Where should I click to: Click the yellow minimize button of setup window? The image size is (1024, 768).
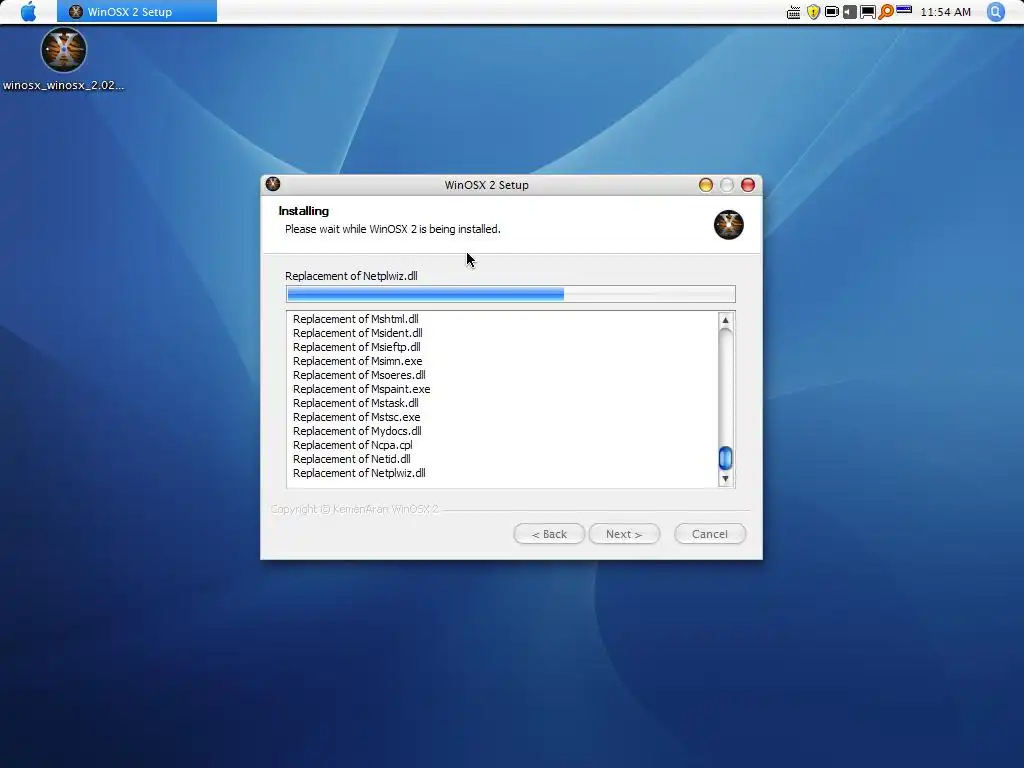[x=705, y=185]
